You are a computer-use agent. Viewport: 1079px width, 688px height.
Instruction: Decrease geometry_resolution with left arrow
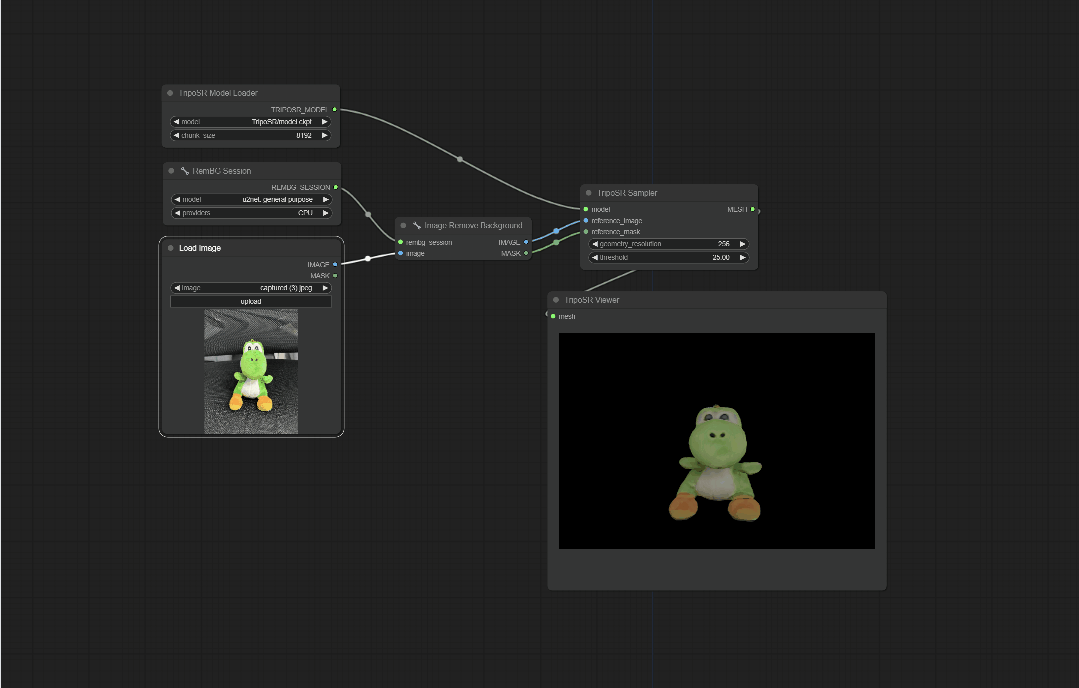click(595, 244)
